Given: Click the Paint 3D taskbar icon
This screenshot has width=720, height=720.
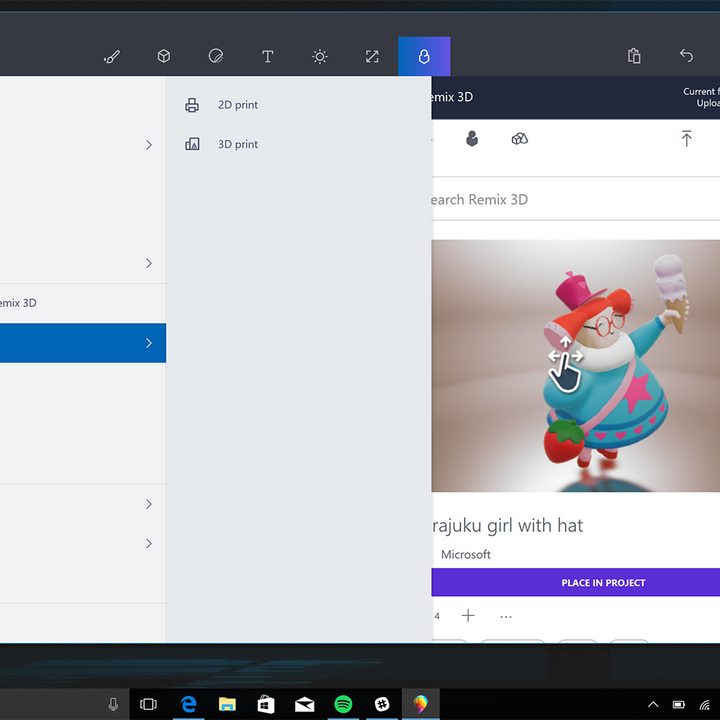Looking at the screenshot, I should [421, 704].
